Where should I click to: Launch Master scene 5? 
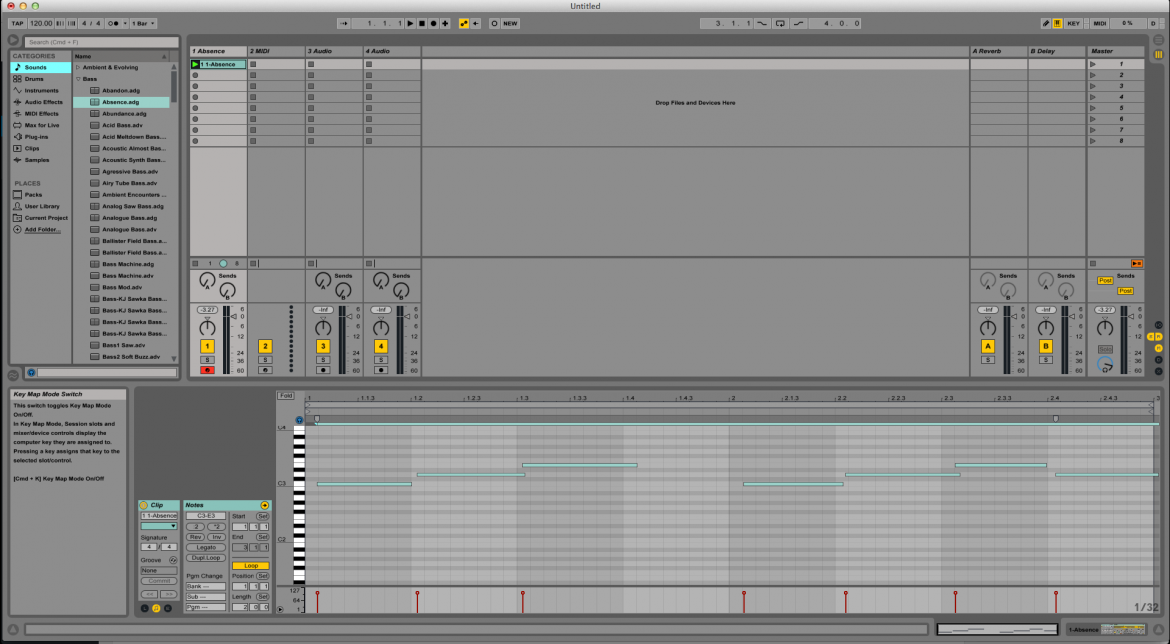coord(1093,108)
